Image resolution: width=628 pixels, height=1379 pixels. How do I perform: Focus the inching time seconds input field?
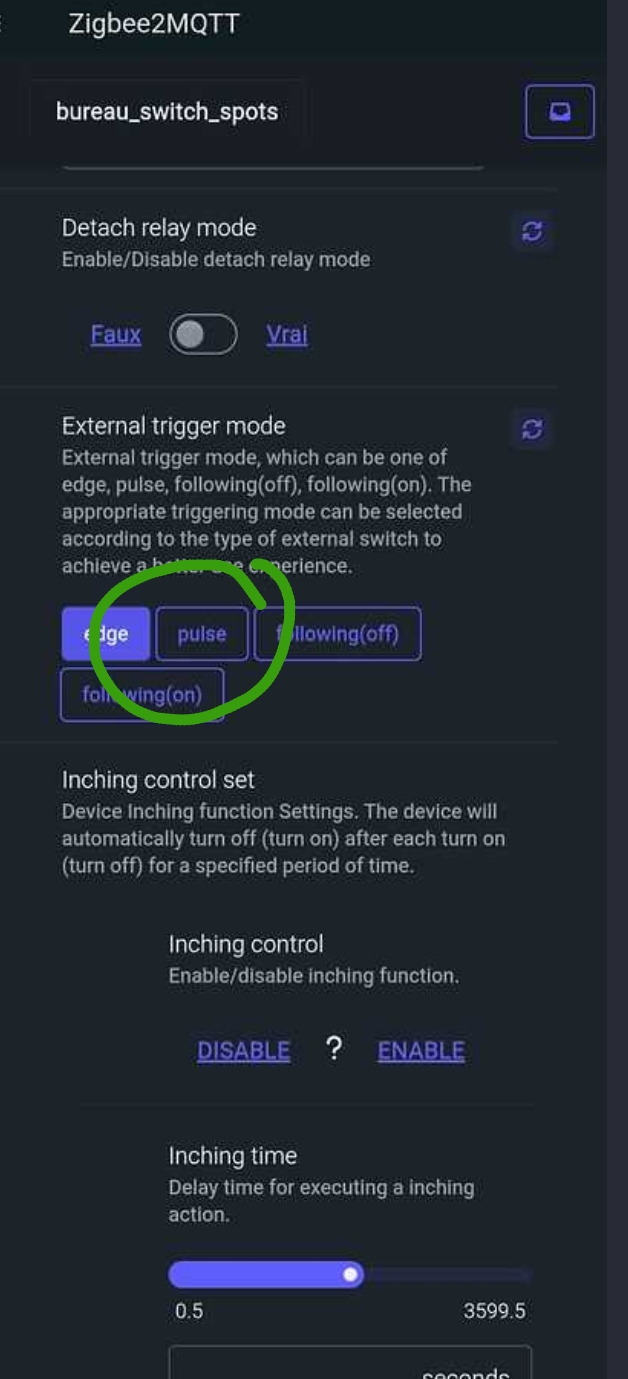(350, 1362)
